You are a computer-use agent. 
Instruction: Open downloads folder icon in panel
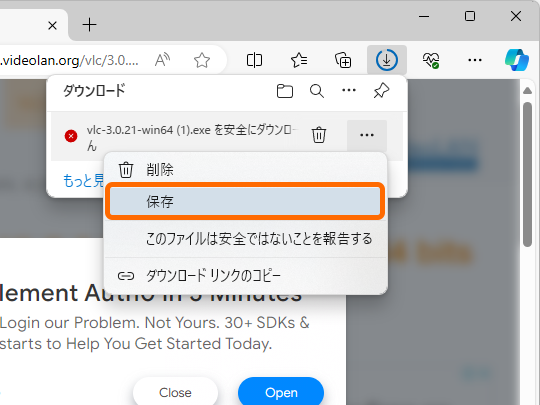(x=285, y=91)
